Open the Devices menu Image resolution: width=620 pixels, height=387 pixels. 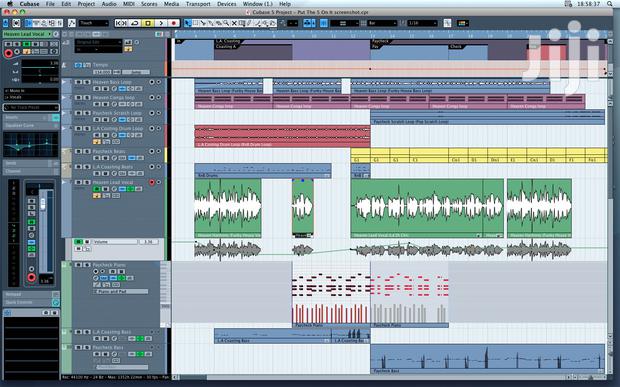227,4
